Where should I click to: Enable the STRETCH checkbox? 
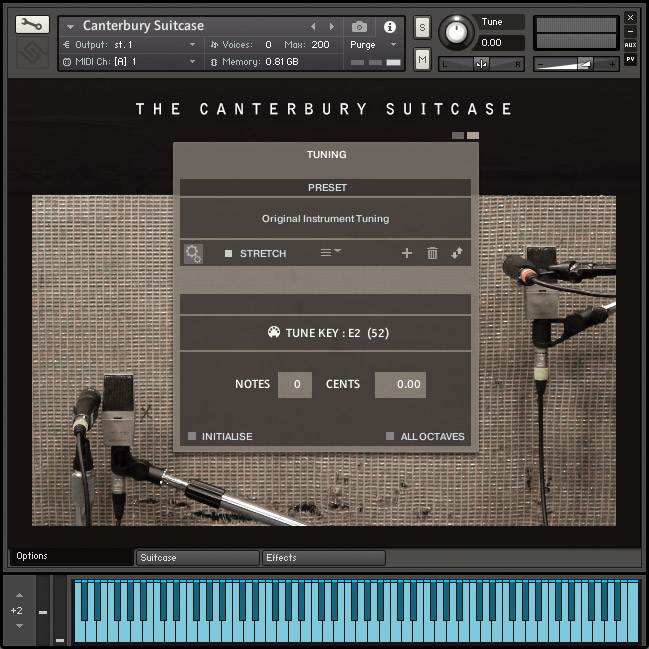pyautogui.click(x=228, y=253)
